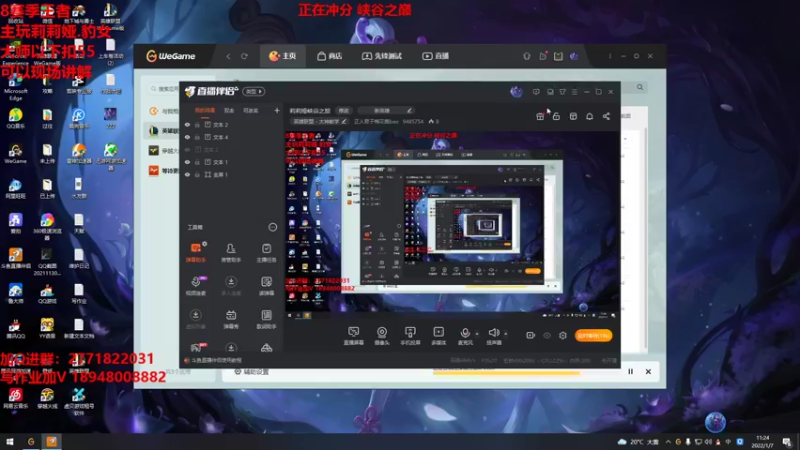Open the 直播伴侣 hamburger menu
The image size is (800, 450).
coord(574,92)
